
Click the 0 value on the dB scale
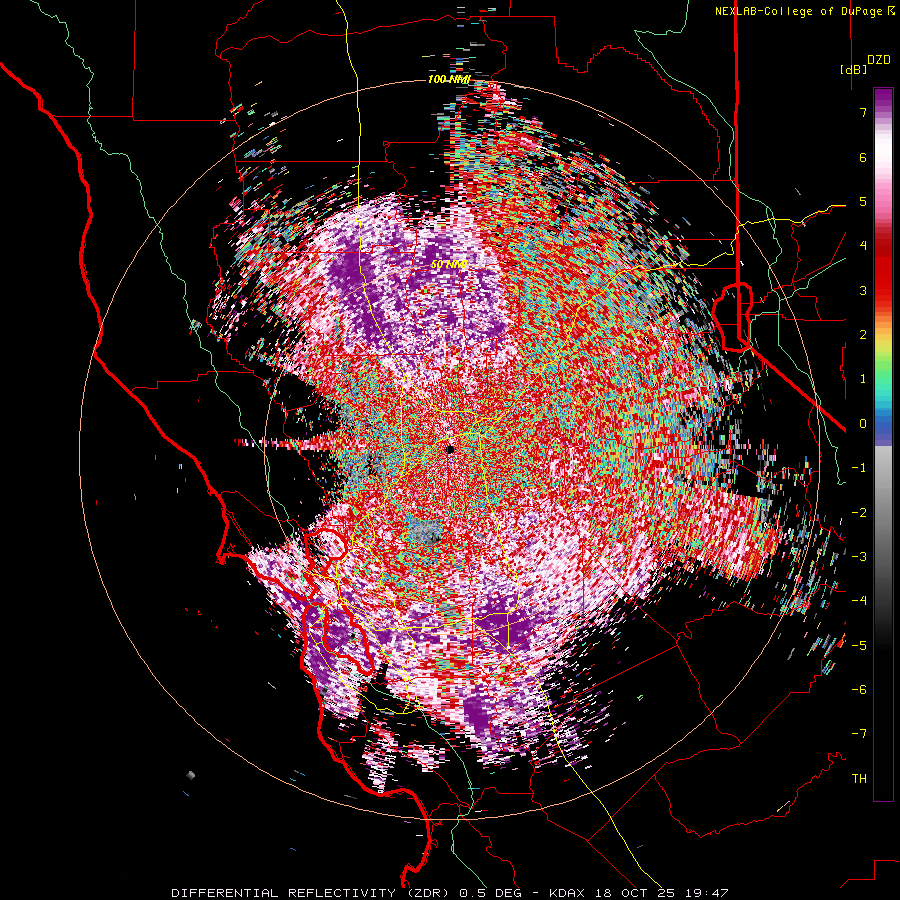click(x=863, y=424)
